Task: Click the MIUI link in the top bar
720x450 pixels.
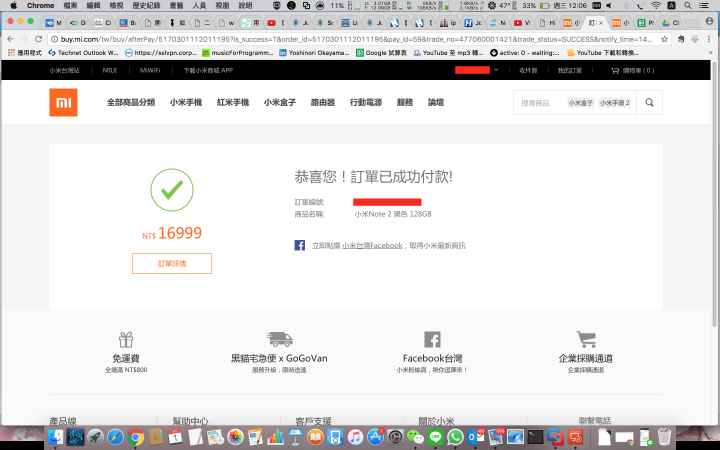Action: click(110, 70)
